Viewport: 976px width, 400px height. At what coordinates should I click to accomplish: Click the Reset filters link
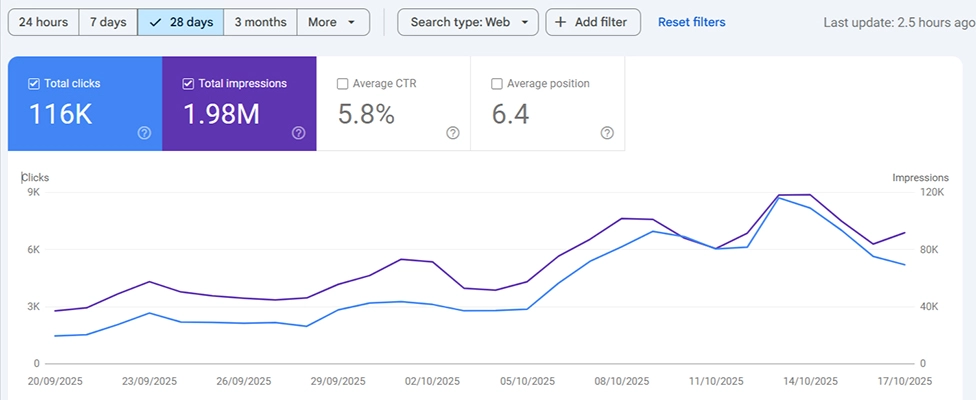click(691, 22)
